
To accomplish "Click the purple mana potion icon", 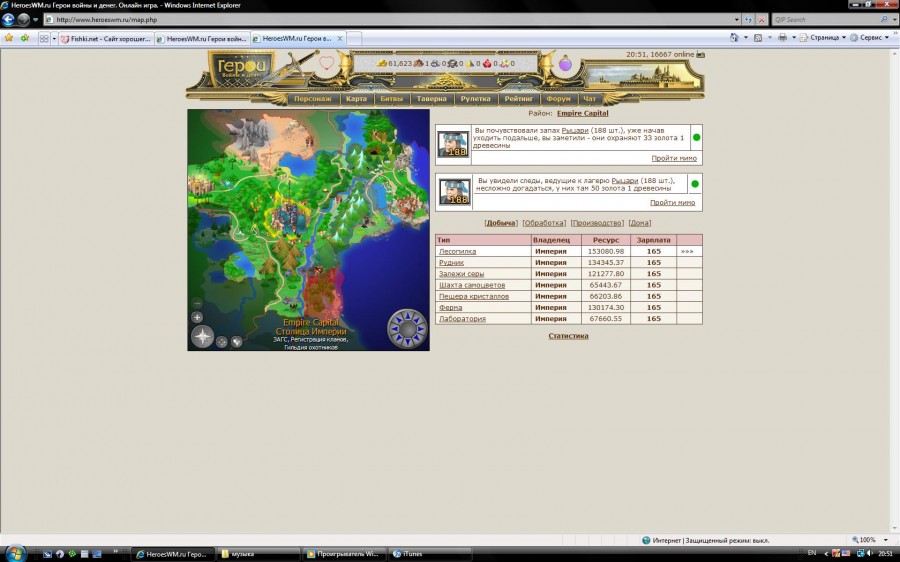I will 565,63.
